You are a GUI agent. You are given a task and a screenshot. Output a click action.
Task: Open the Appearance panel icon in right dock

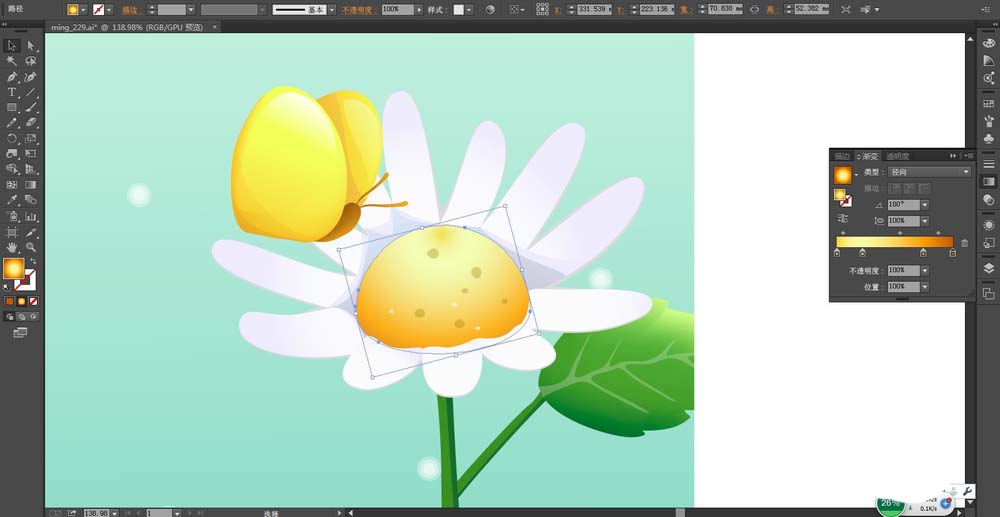[x=989, y=225]
